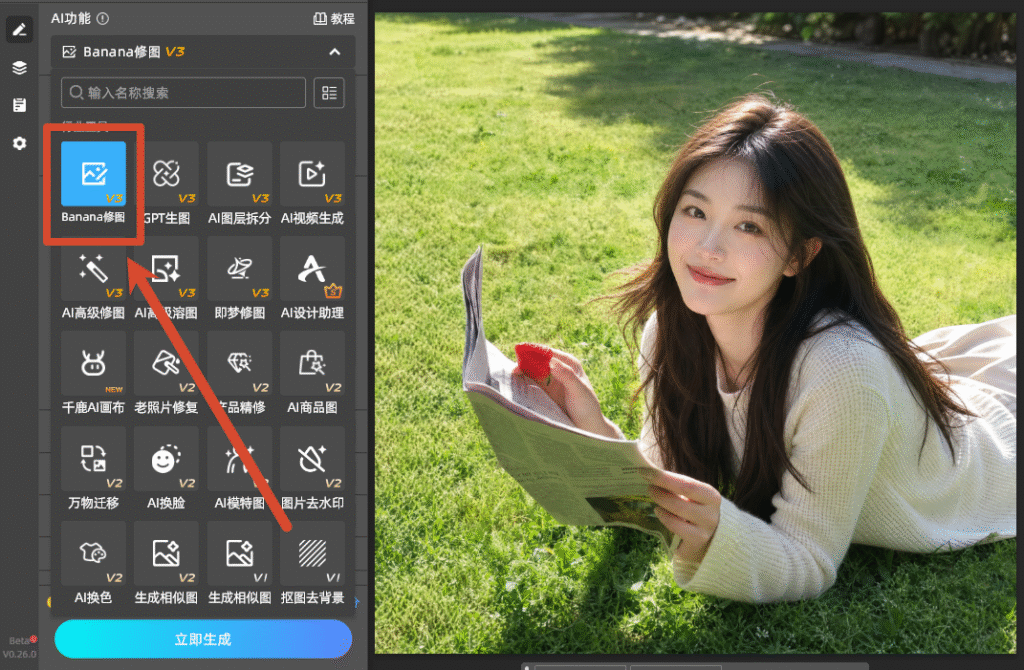Toggle the list view layout button

point(329,93)
